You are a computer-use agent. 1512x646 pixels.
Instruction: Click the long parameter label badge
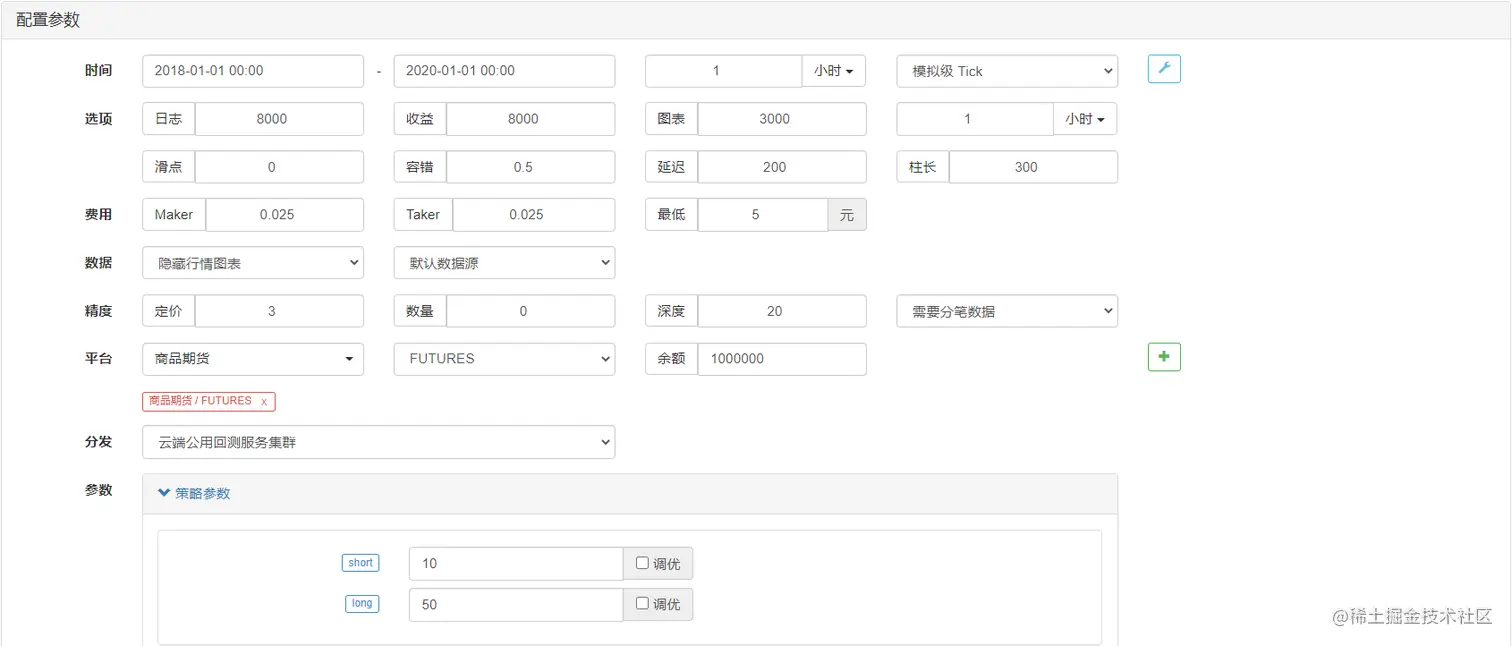362,603
